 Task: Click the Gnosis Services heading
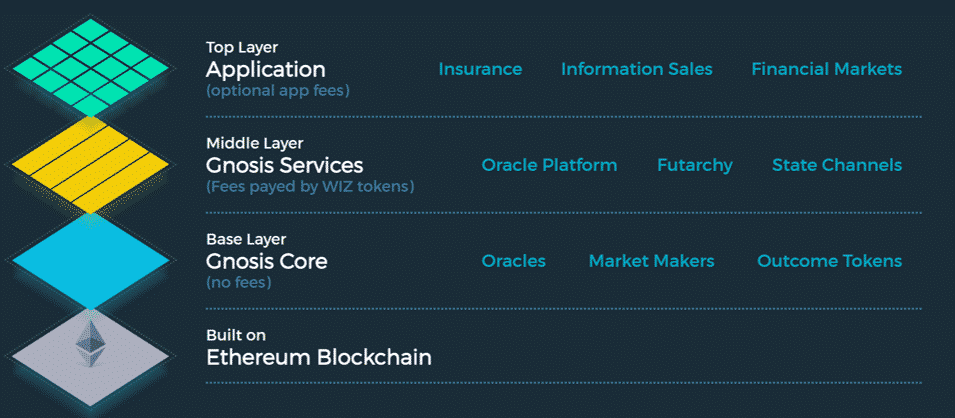point(284,165)
